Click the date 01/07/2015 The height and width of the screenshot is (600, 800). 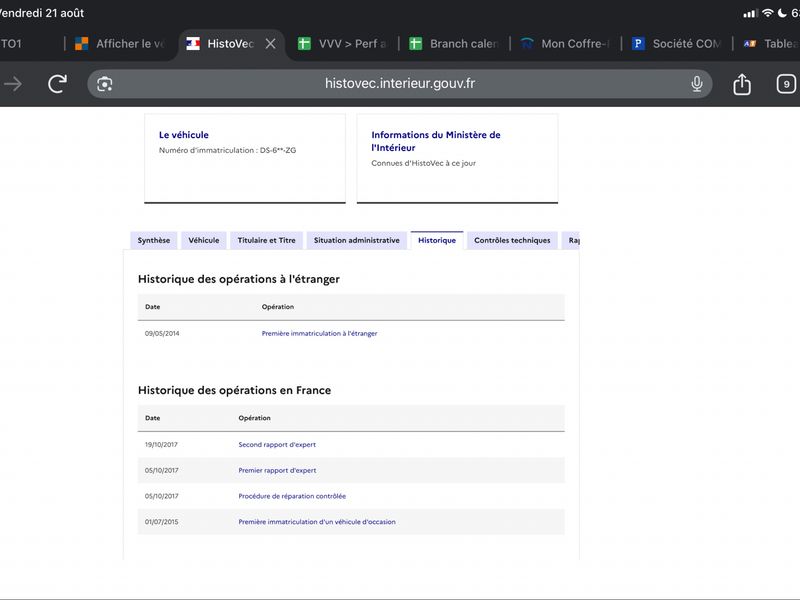pos(161,522)
